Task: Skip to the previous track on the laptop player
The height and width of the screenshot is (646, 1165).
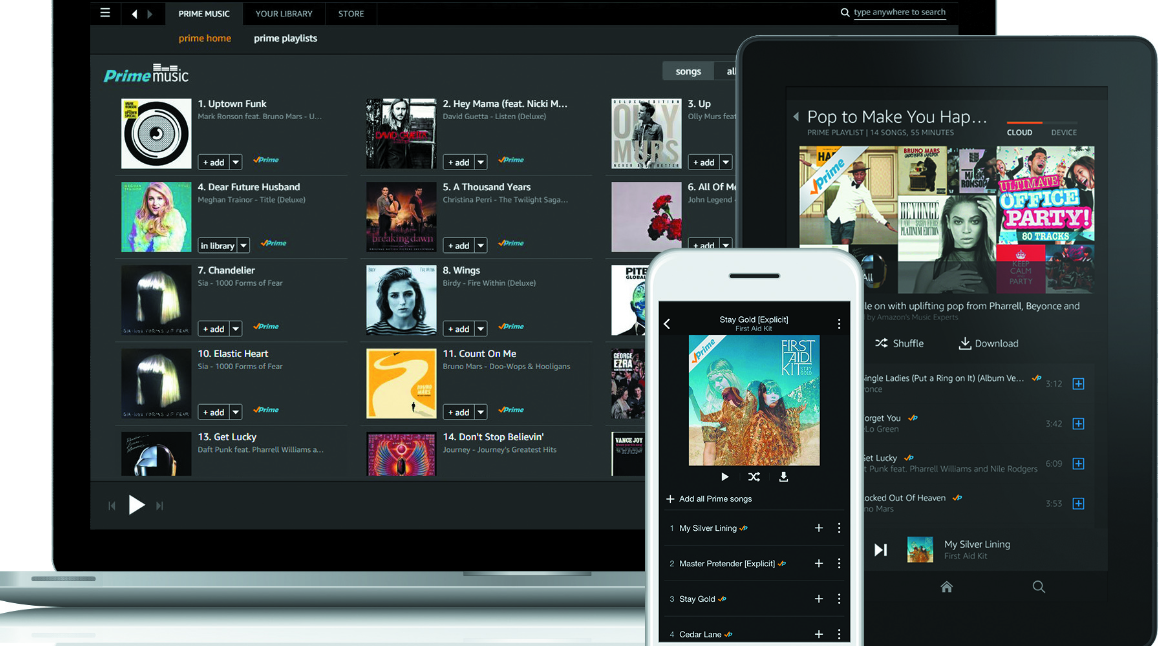Action: click(111, 506)
